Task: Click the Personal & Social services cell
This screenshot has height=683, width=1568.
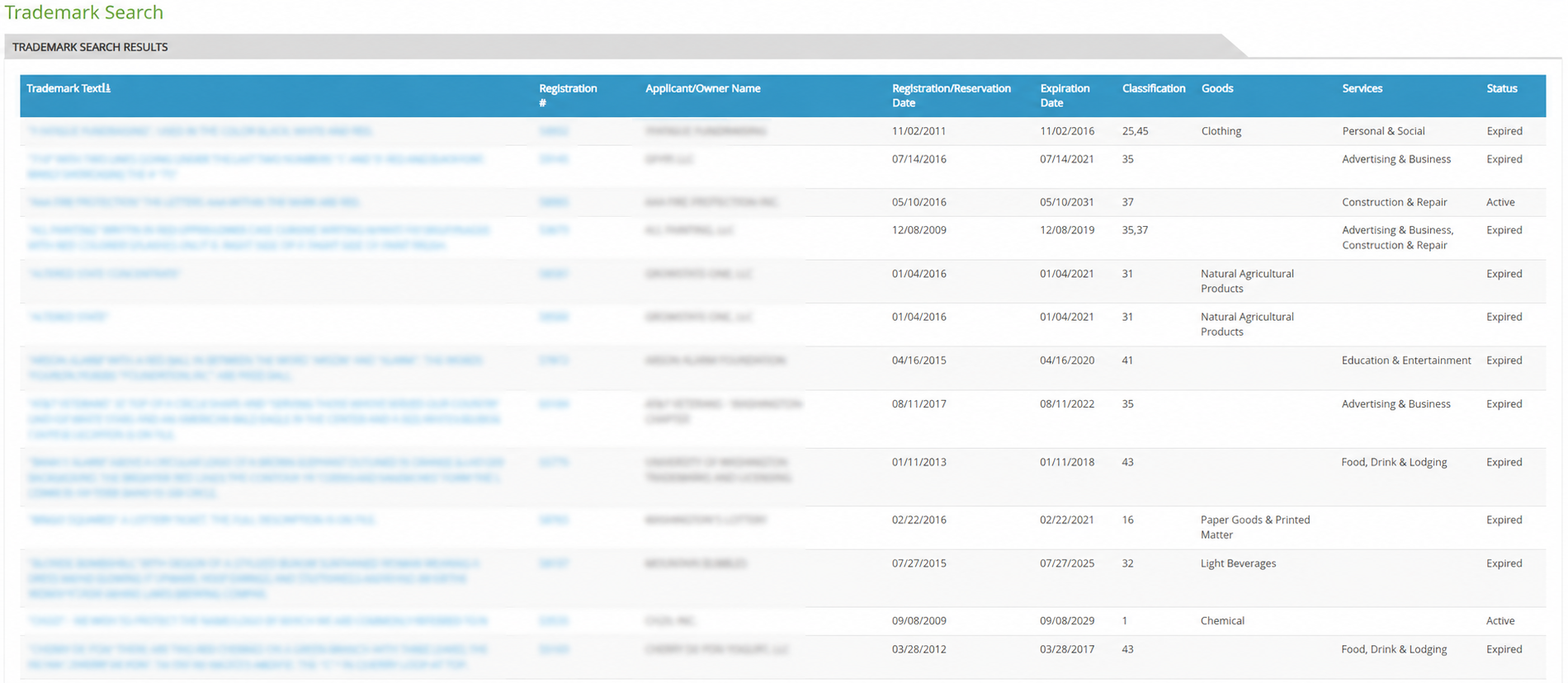Action: coord(1383,131)
